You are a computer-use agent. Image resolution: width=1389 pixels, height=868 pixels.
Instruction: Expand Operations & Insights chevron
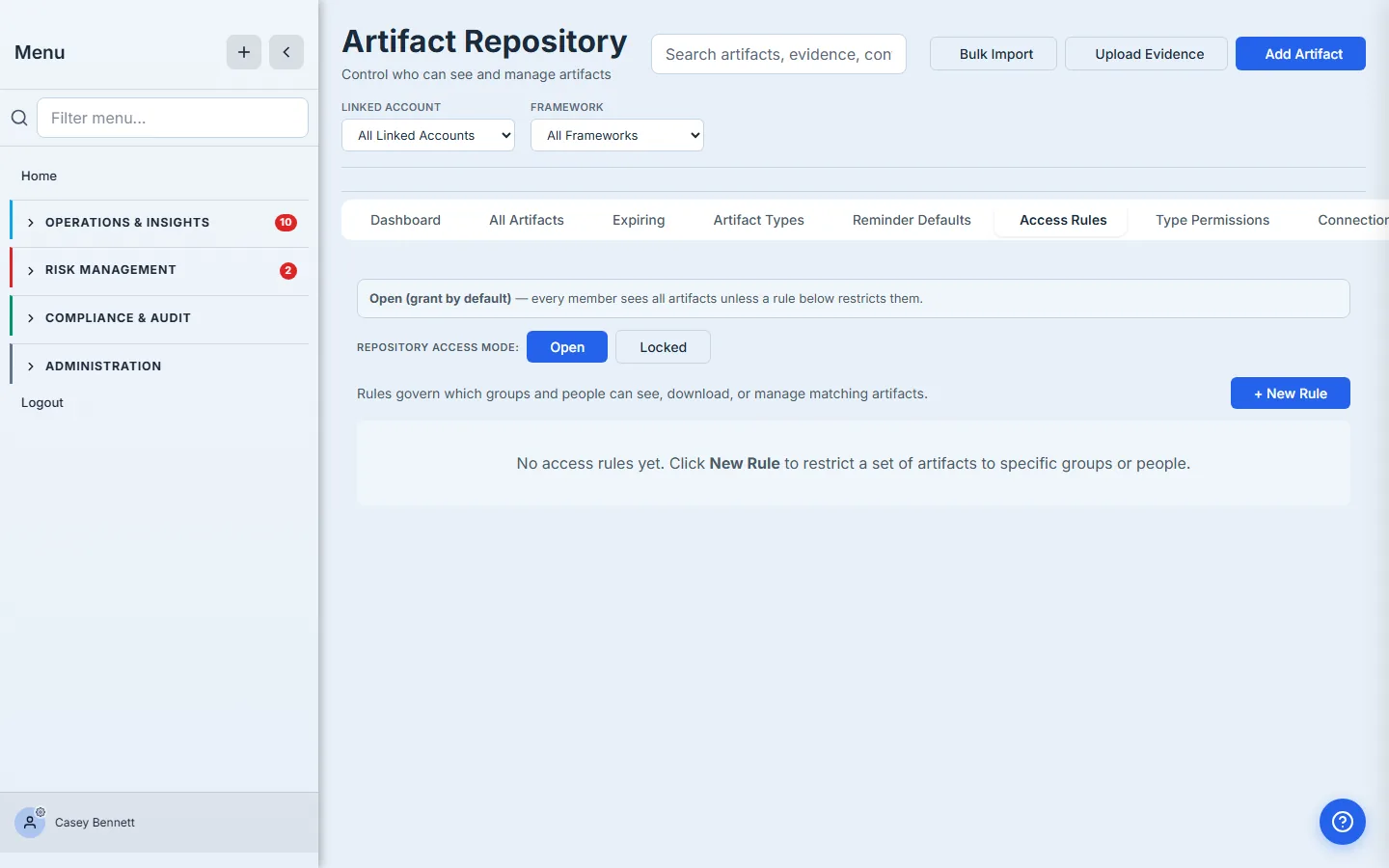(31, 223)
